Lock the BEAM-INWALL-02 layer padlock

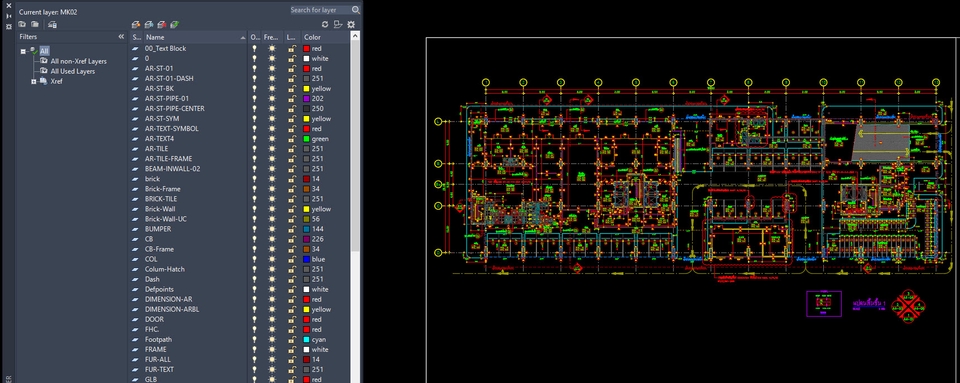click(292, 169)
